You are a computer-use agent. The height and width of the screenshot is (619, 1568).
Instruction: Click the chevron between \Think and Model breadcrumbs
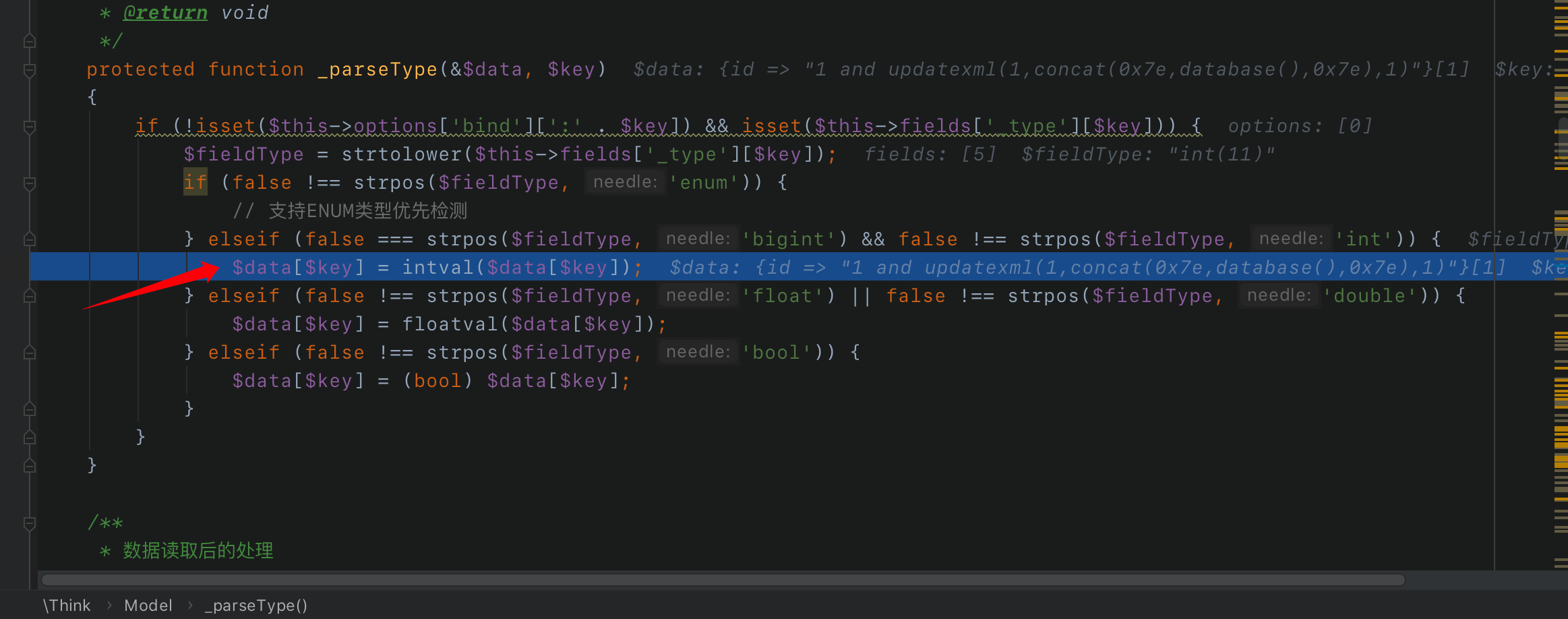pos(110,605)
